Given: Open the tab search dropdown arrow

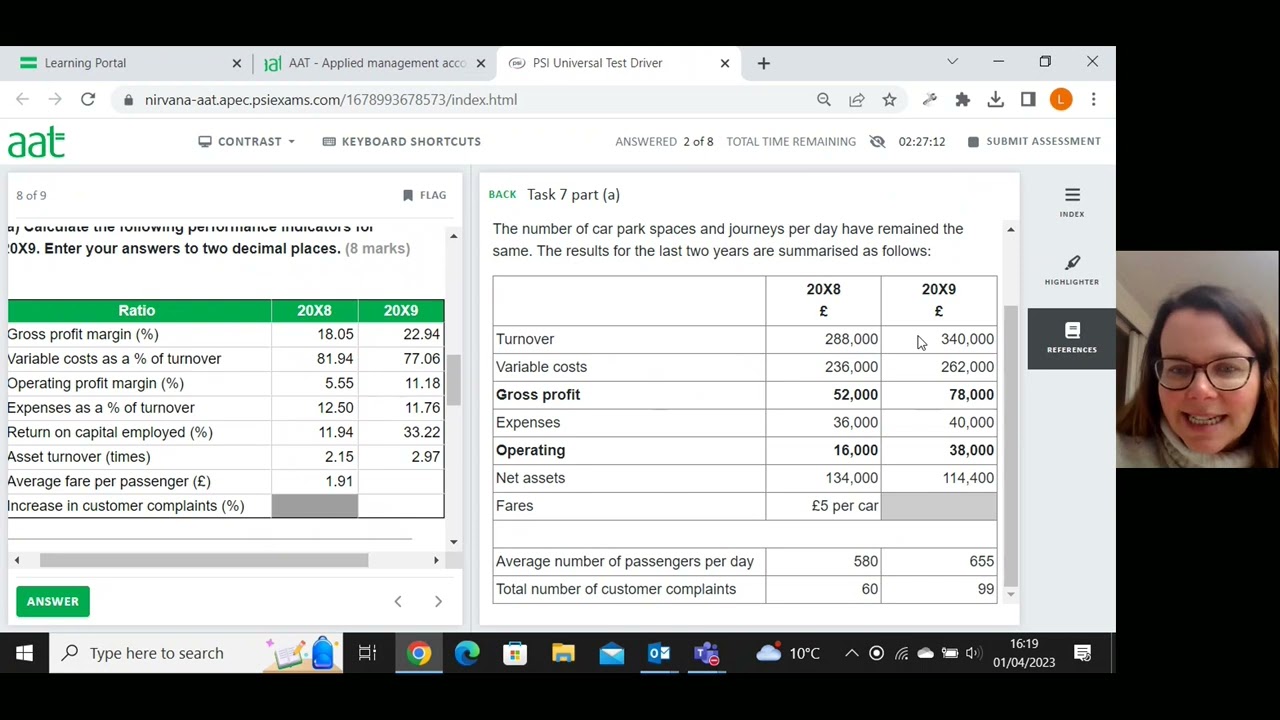Looking at the screenshot, I should pos(952,62).
